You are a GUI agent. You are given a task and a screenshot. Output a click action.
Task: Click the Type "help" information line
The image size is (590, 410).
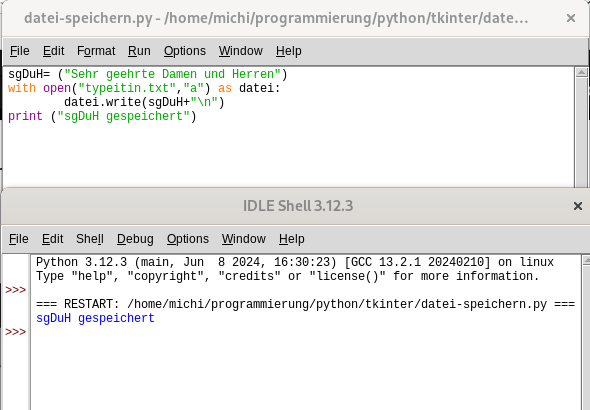287,276
